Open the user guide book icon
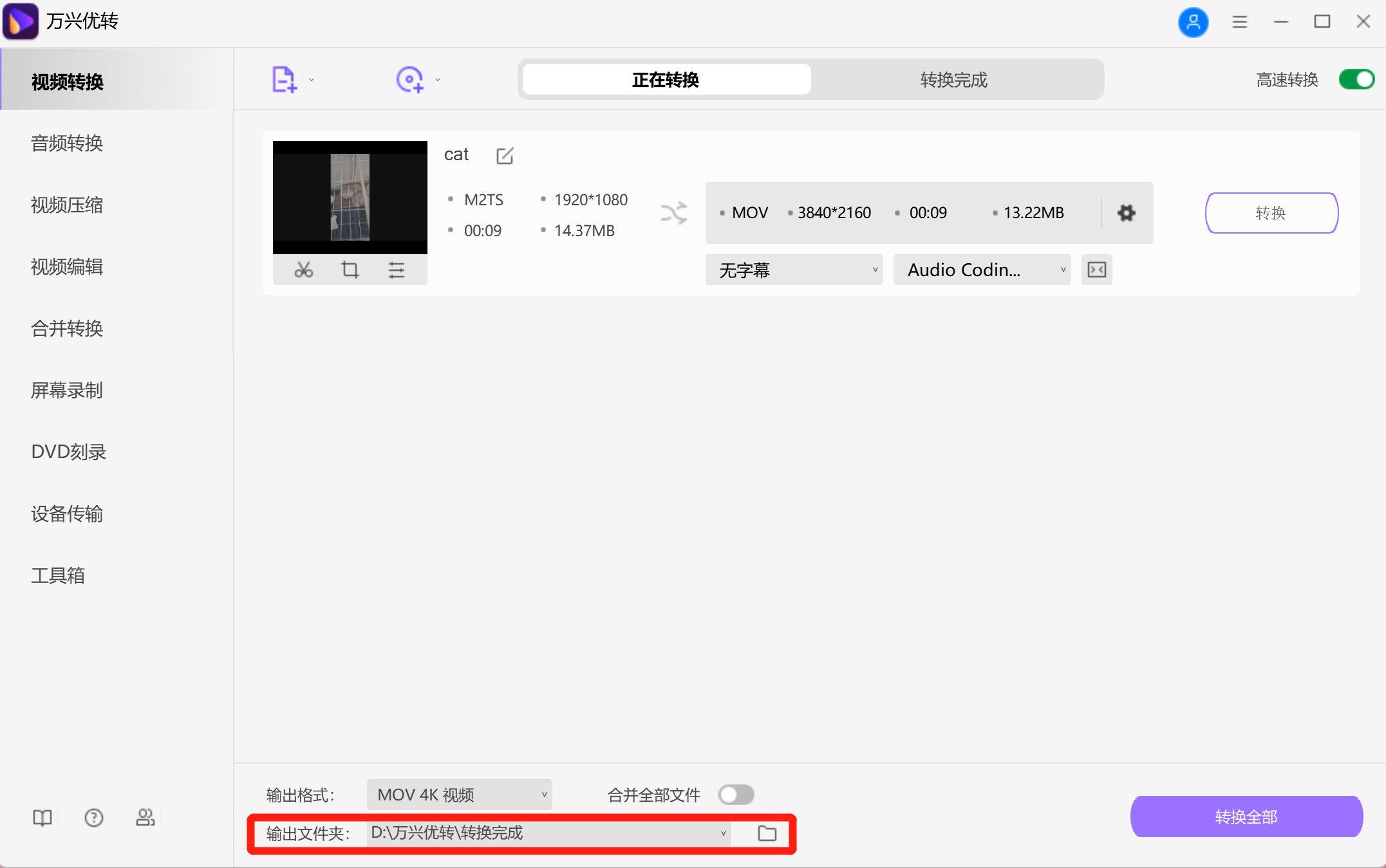 [x=41, y=817]
